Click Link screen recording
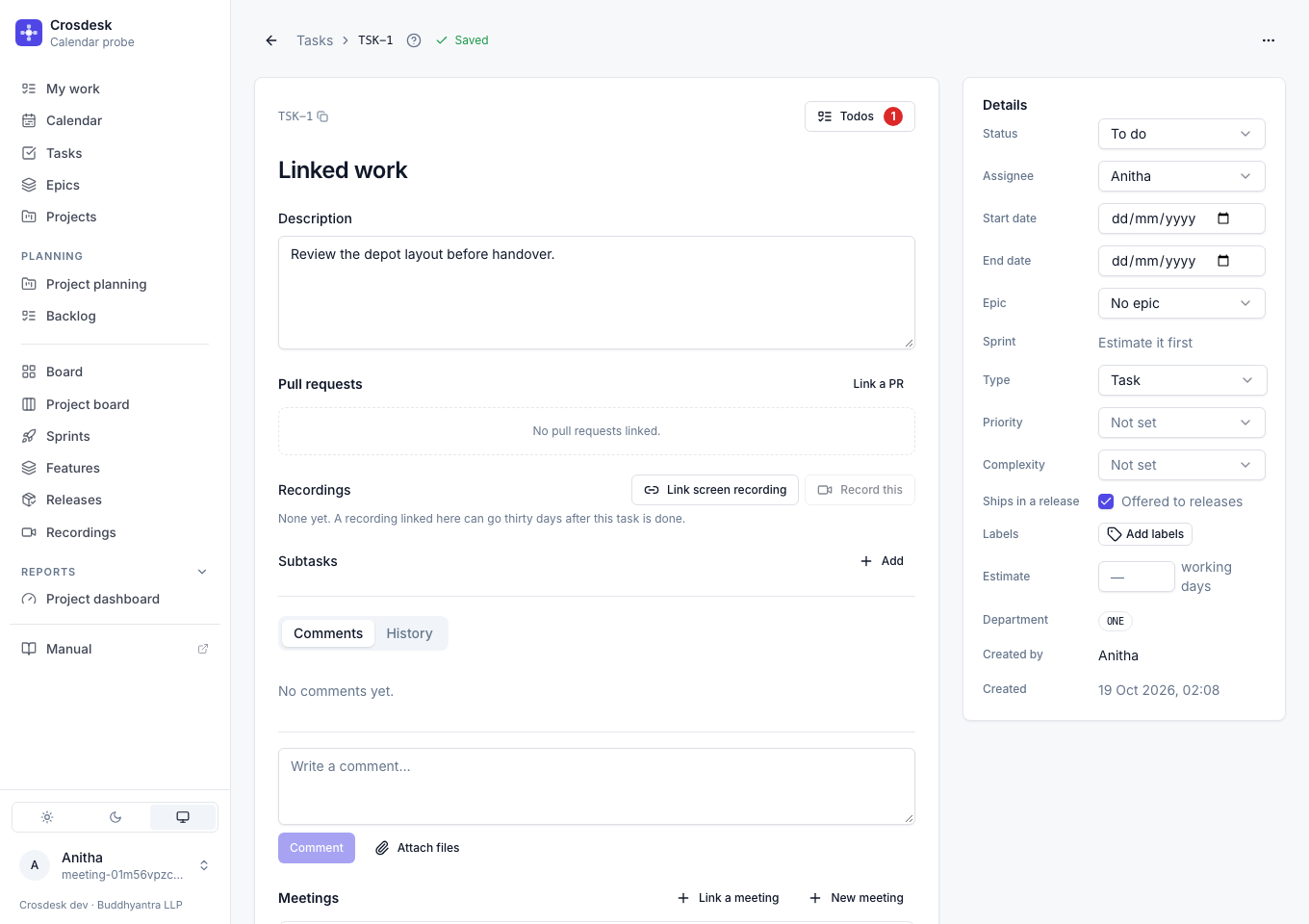The image size is (1309, 924). (715, 490)
